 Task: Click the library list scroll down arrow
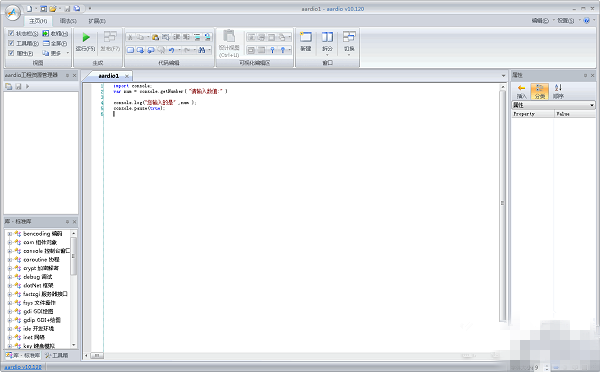74,345
